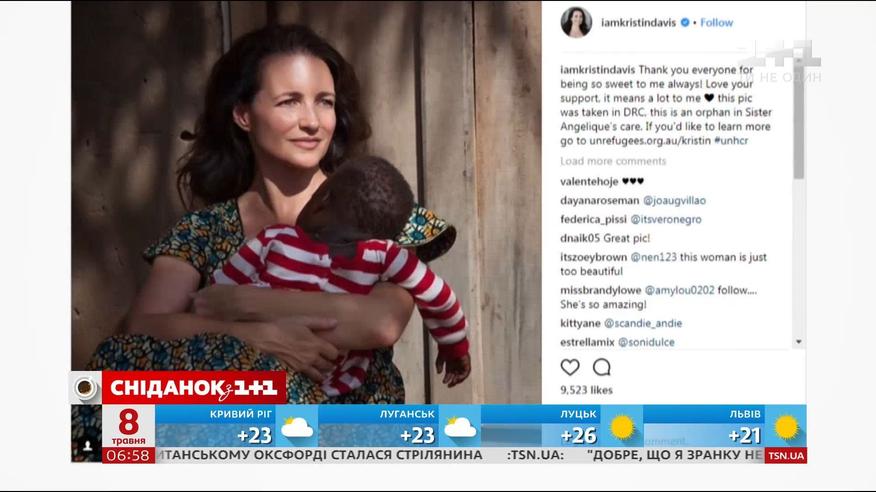Click the scrollbar down arrow in comments

click(799, 342)
